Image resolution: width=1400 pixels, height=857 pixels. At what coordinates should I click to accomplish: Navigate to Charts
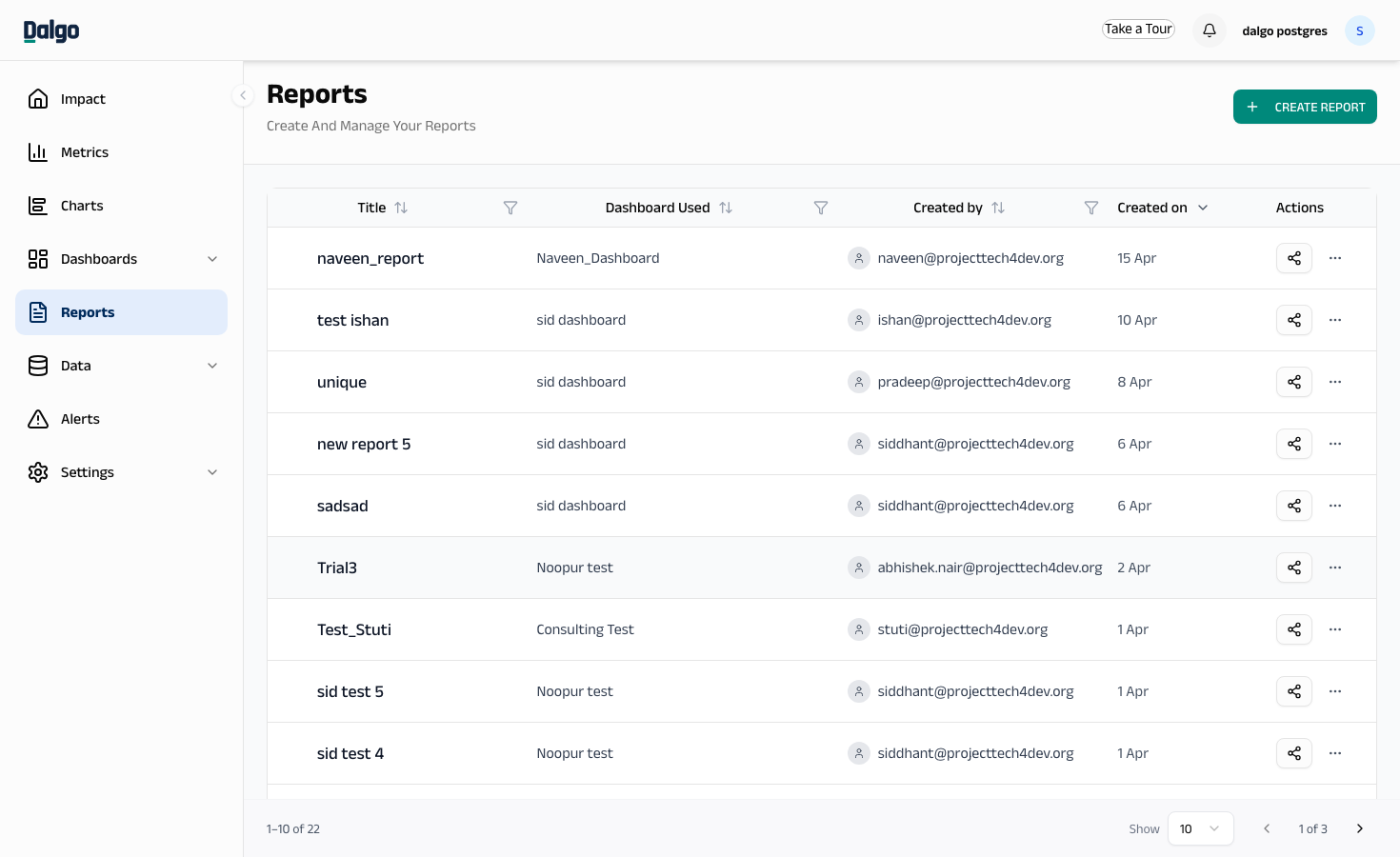[122, 206]
